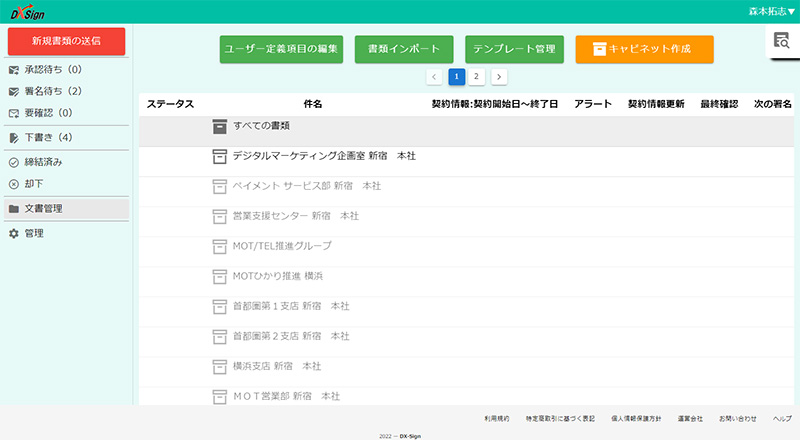Select page 2 in pagination
This screenshot has width=800, height=440.
tap(477, 77)
